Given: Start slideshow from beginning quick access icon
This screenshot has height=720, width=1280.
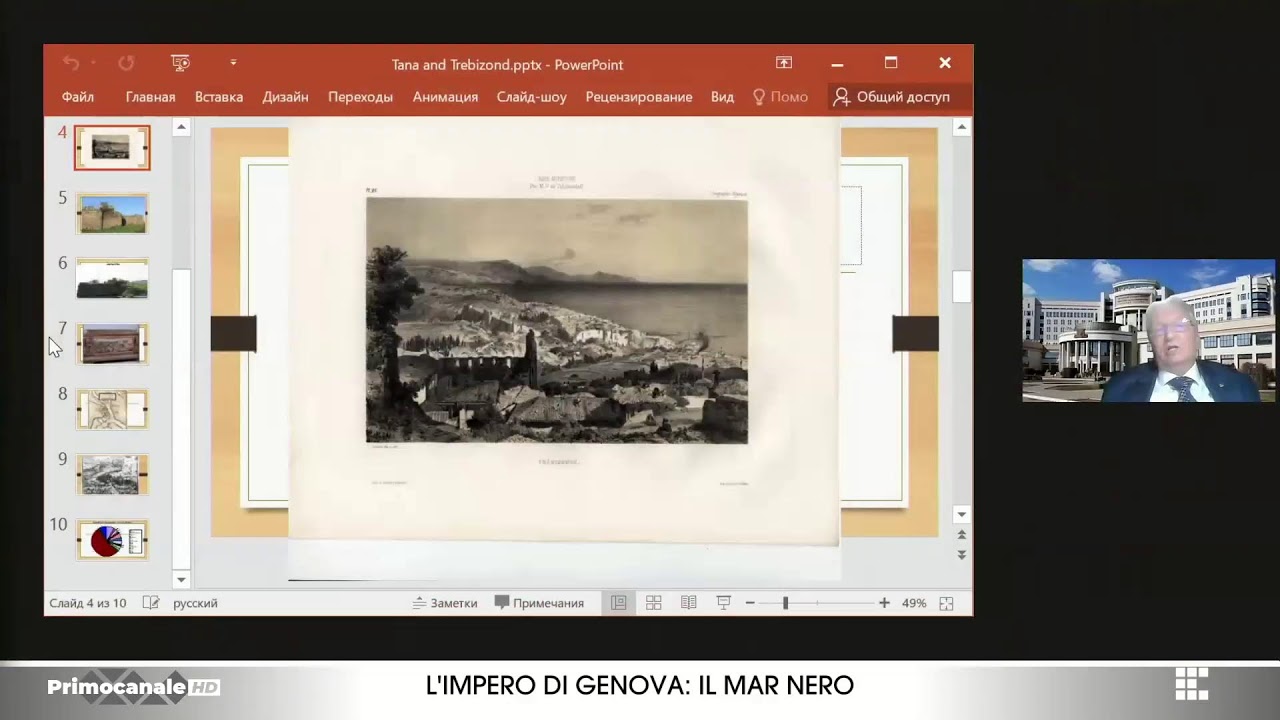Looking at the screenshot, I should coord(181,63).
